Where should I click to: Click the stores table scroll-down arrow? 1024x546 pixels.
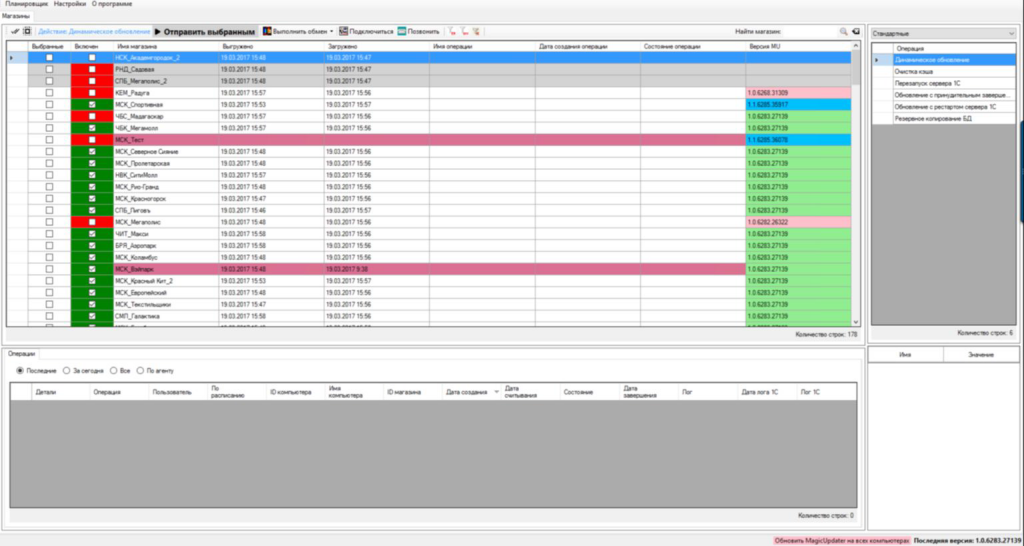click(856, 321)
